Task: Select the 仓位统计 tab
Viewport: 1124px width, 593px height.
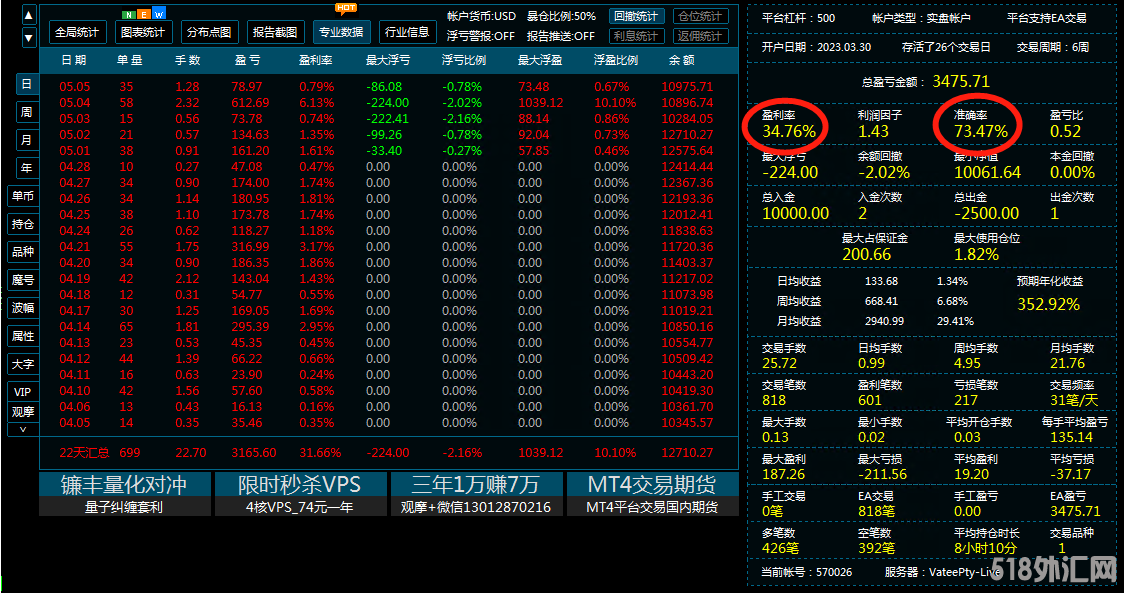Action: (701, 16)
